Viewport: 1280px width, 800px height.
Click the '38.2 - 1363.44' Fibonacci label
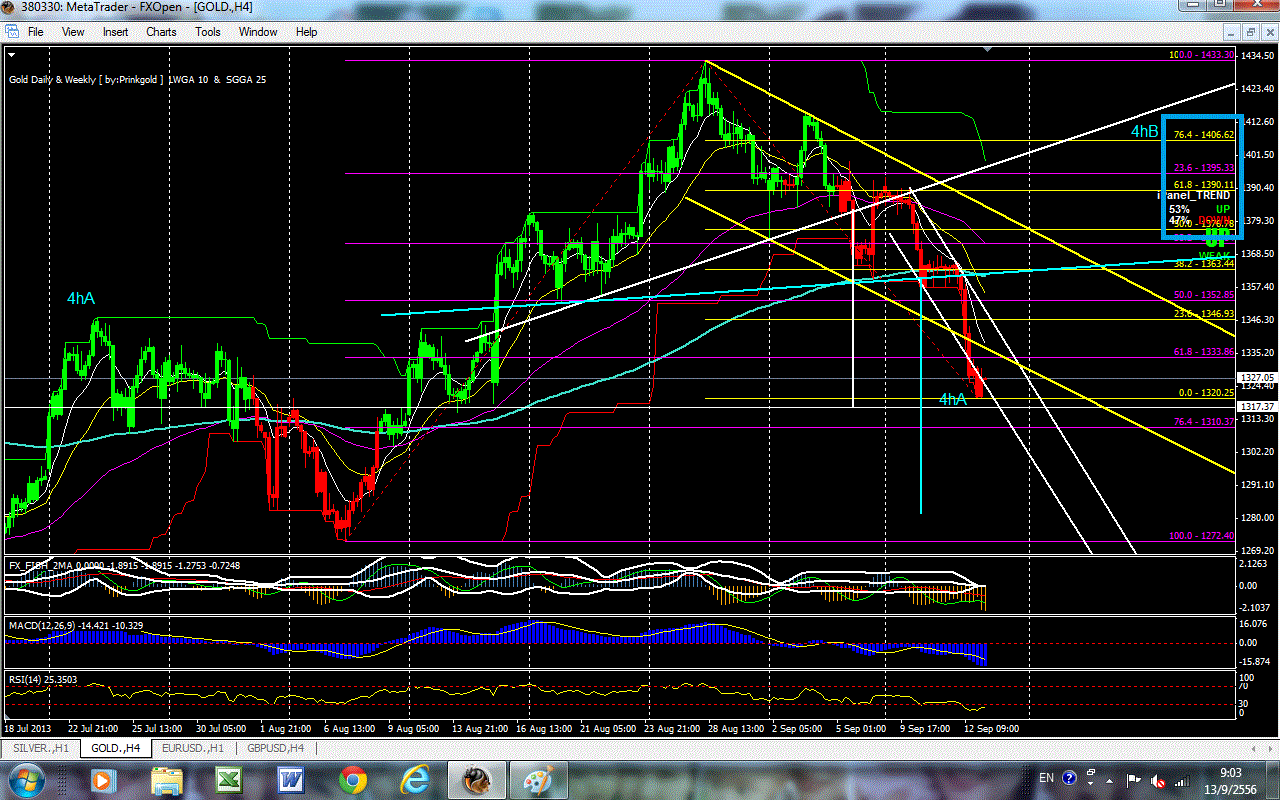[1204, 263]
